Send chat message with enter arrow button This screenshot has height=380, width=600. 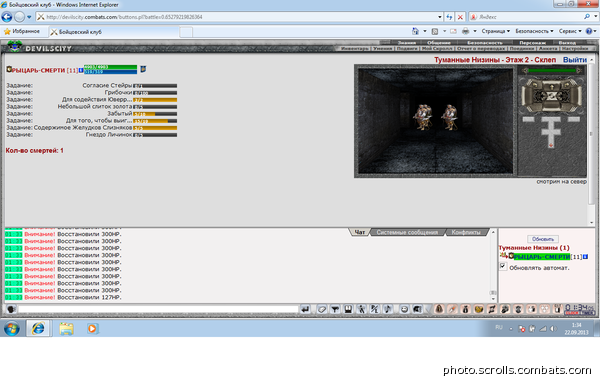305,309
